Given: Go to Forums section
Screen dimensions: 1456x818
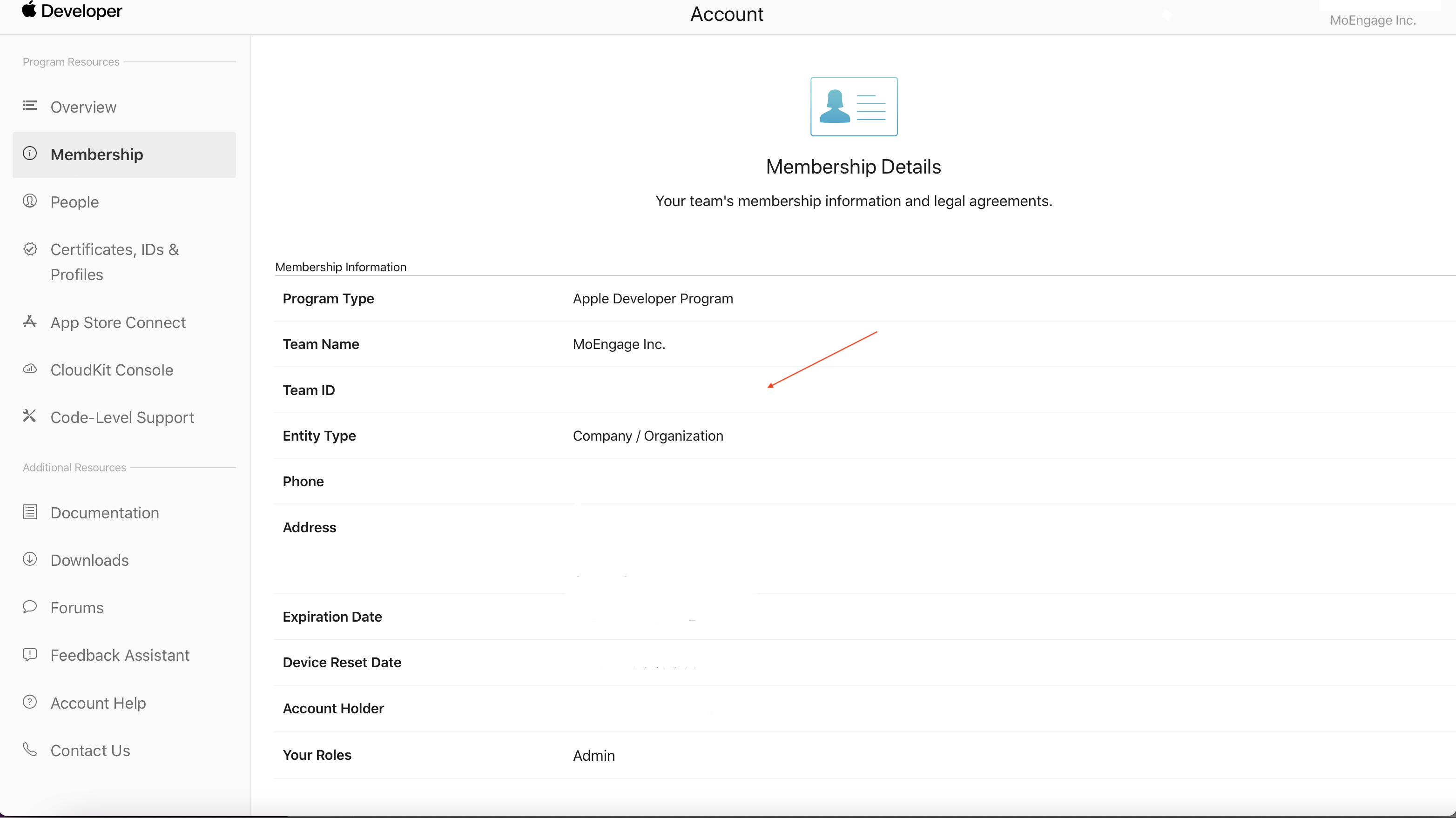Looking at the screenshot, I should [77, 608].
